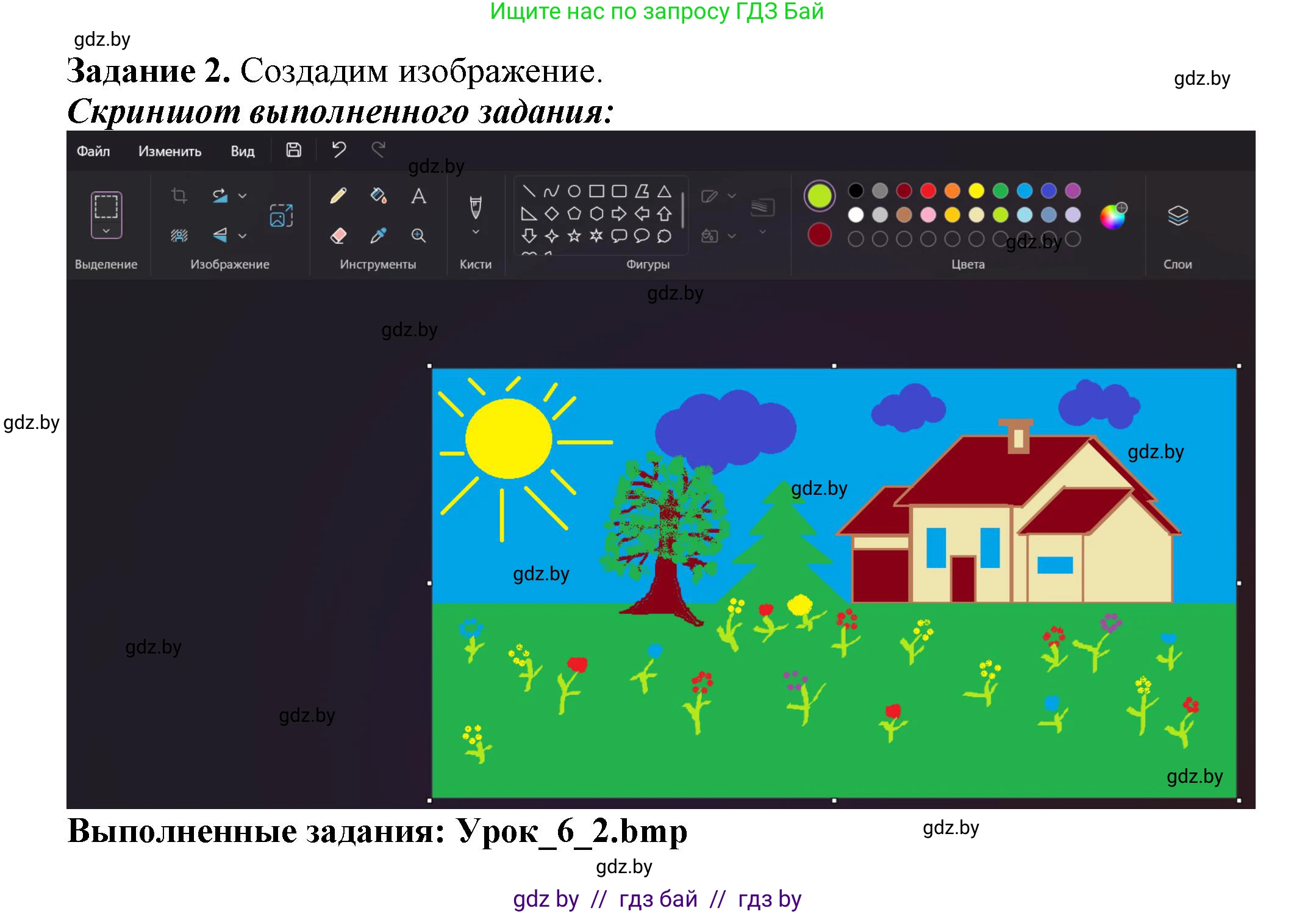Expand the Selection tool dropdown
Image resolution: width=1316 pixels, height=914 pixels.
[106, 231]
